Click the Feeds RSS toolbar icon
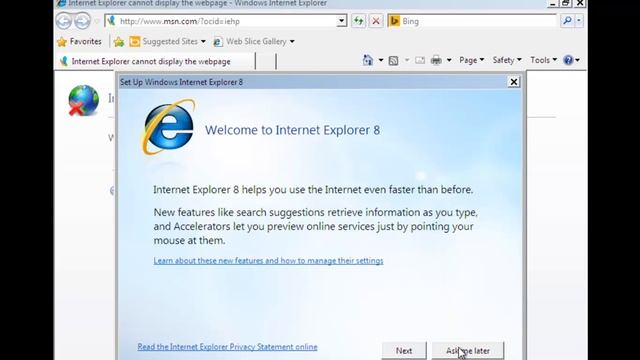This screenshot has height=360, width=640. [393, 61]
